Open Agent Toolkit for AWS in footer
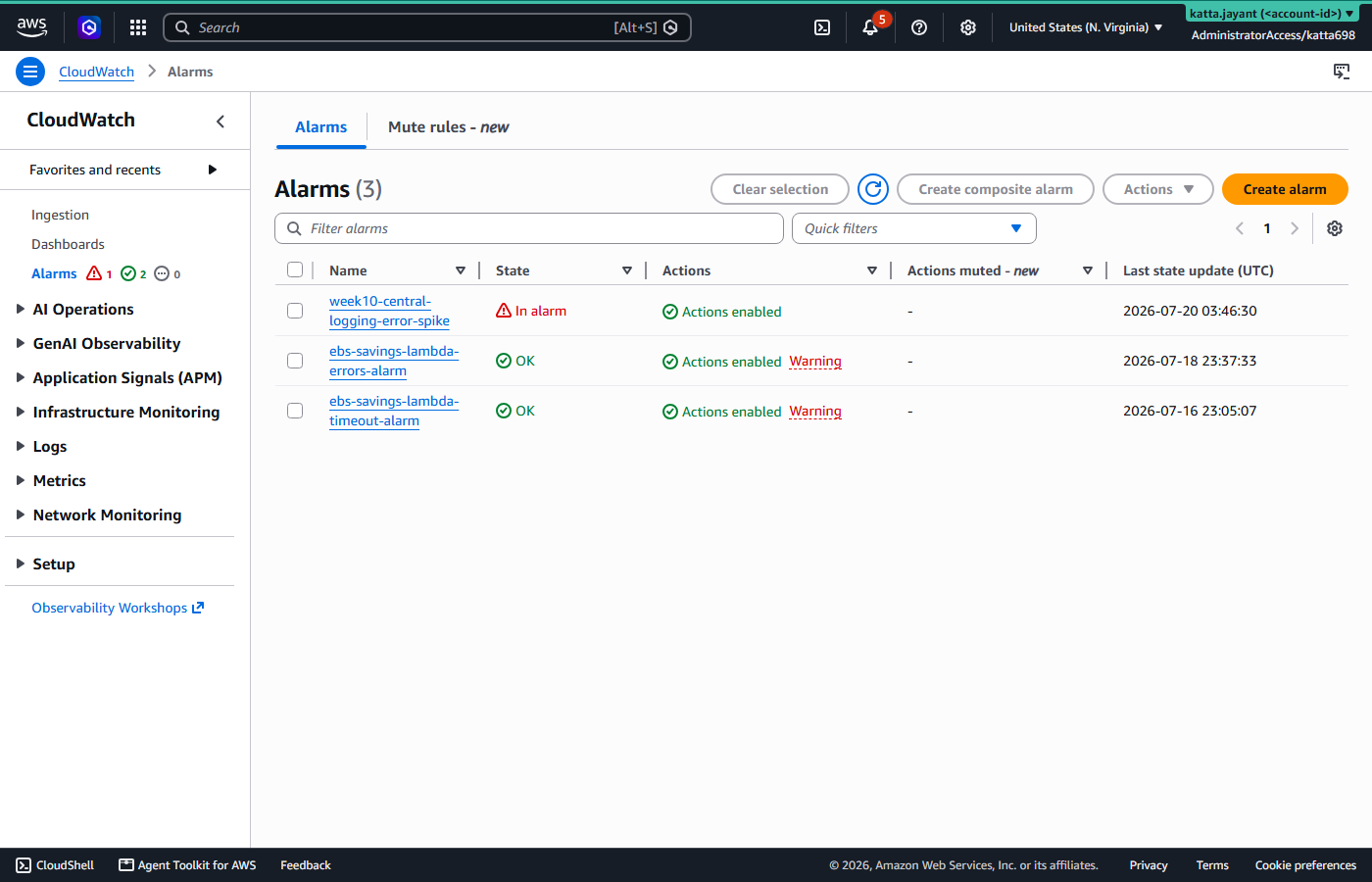This screenshot has height=882, width=1372. [x=187, y=865]
